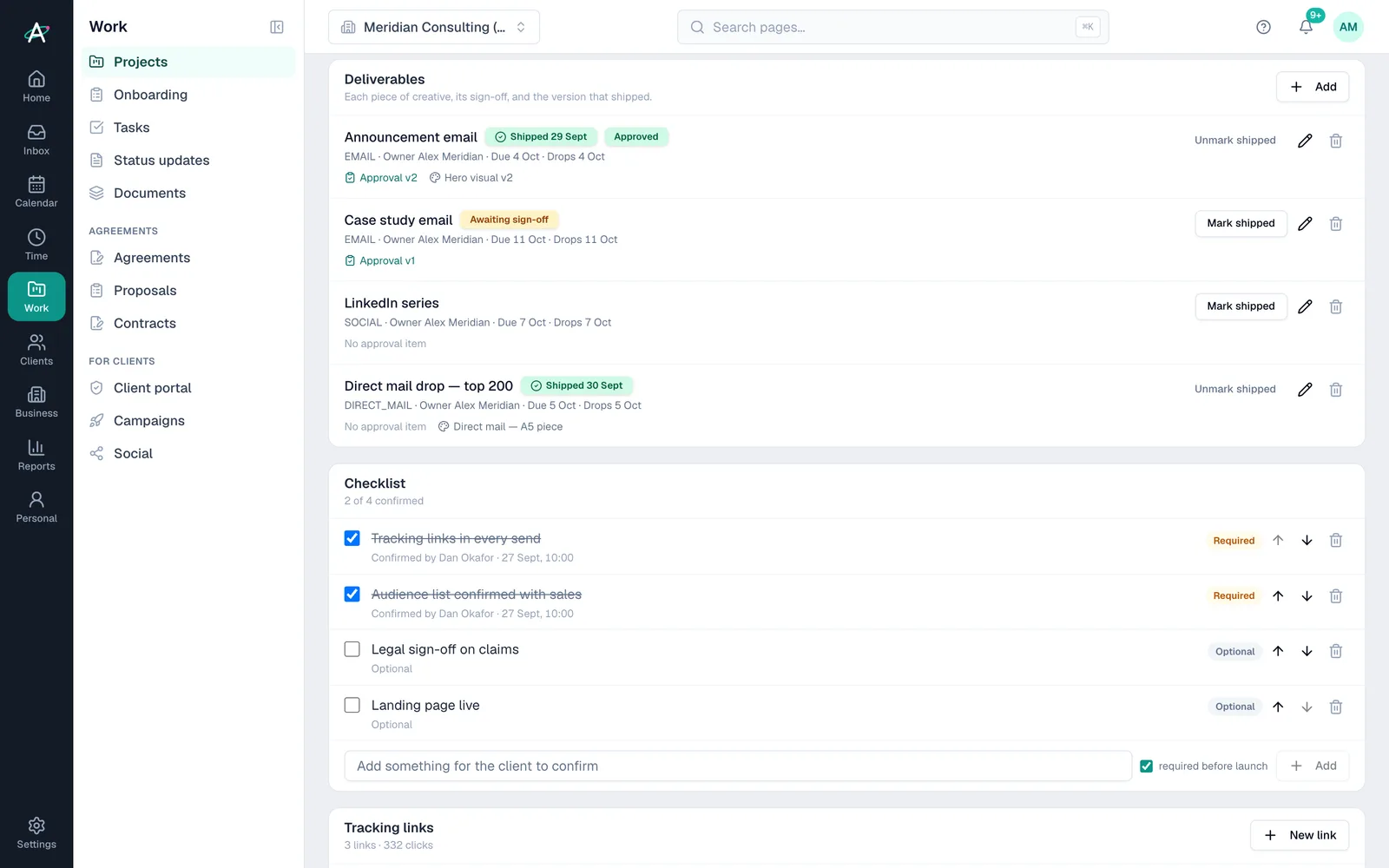The width and height of the screenshot is (1389, 868).
Task: Move Legal sign-off on claims up
Action: coord(1278,651)
